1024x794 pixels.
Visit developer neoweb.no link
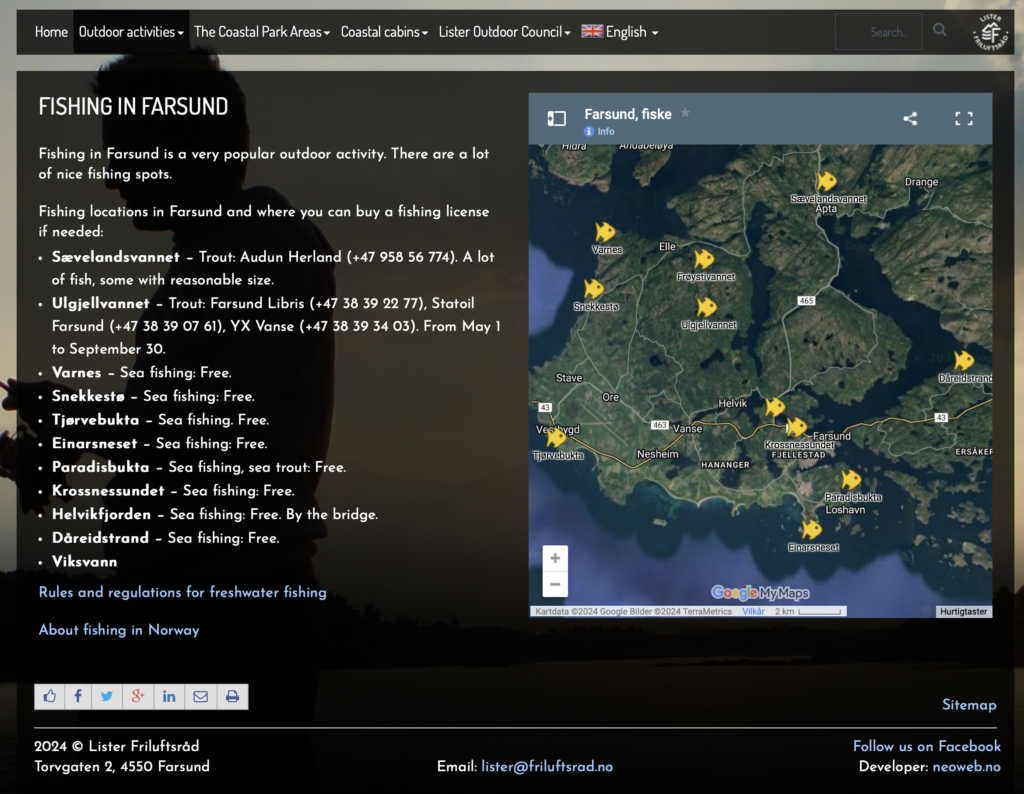(x=967, y=767)
